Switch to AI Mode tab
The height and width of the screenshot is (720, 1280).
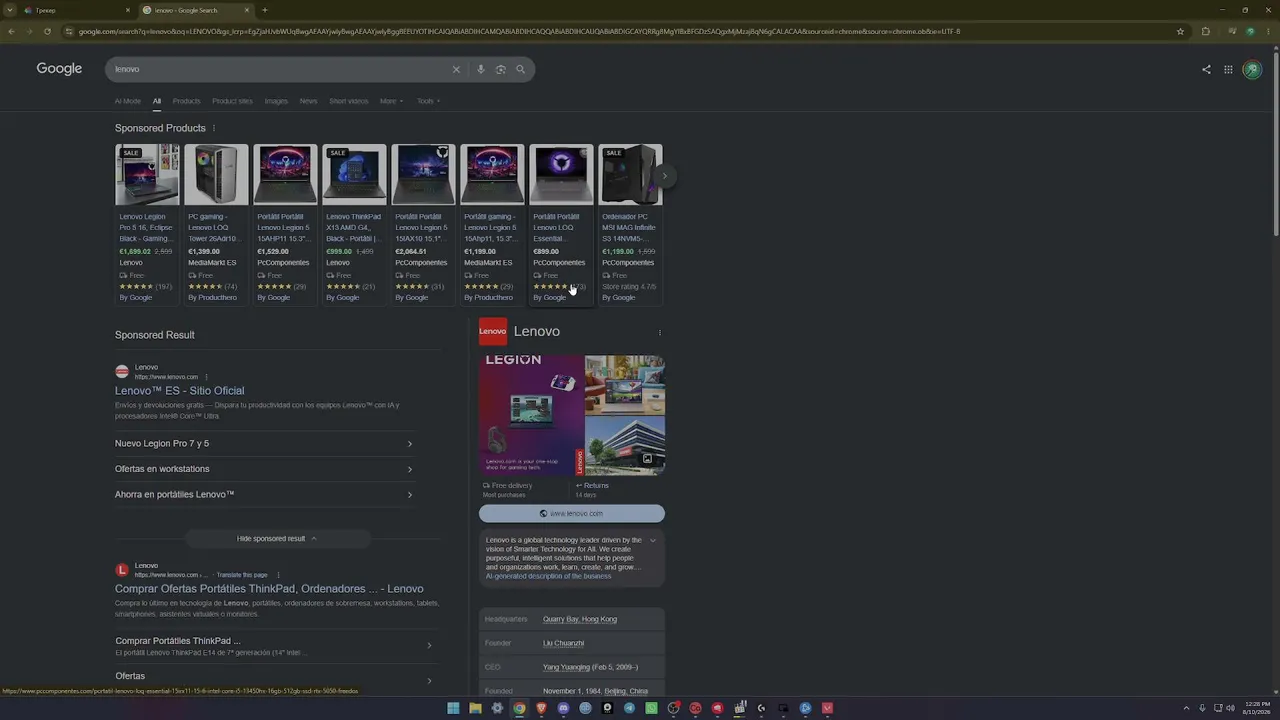(x=127, y=101)
